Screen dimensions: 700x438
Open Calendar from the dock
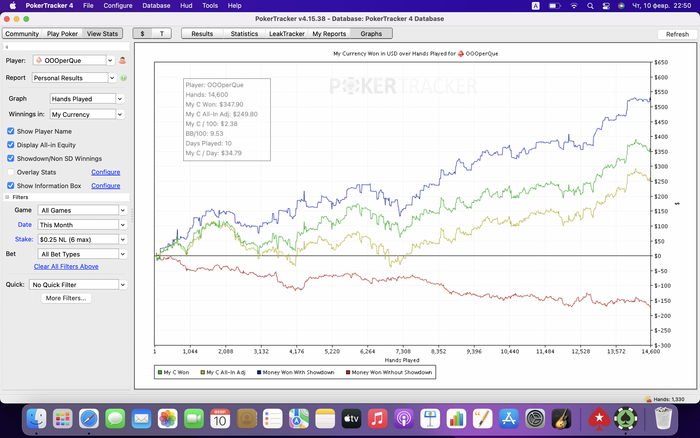220,419
